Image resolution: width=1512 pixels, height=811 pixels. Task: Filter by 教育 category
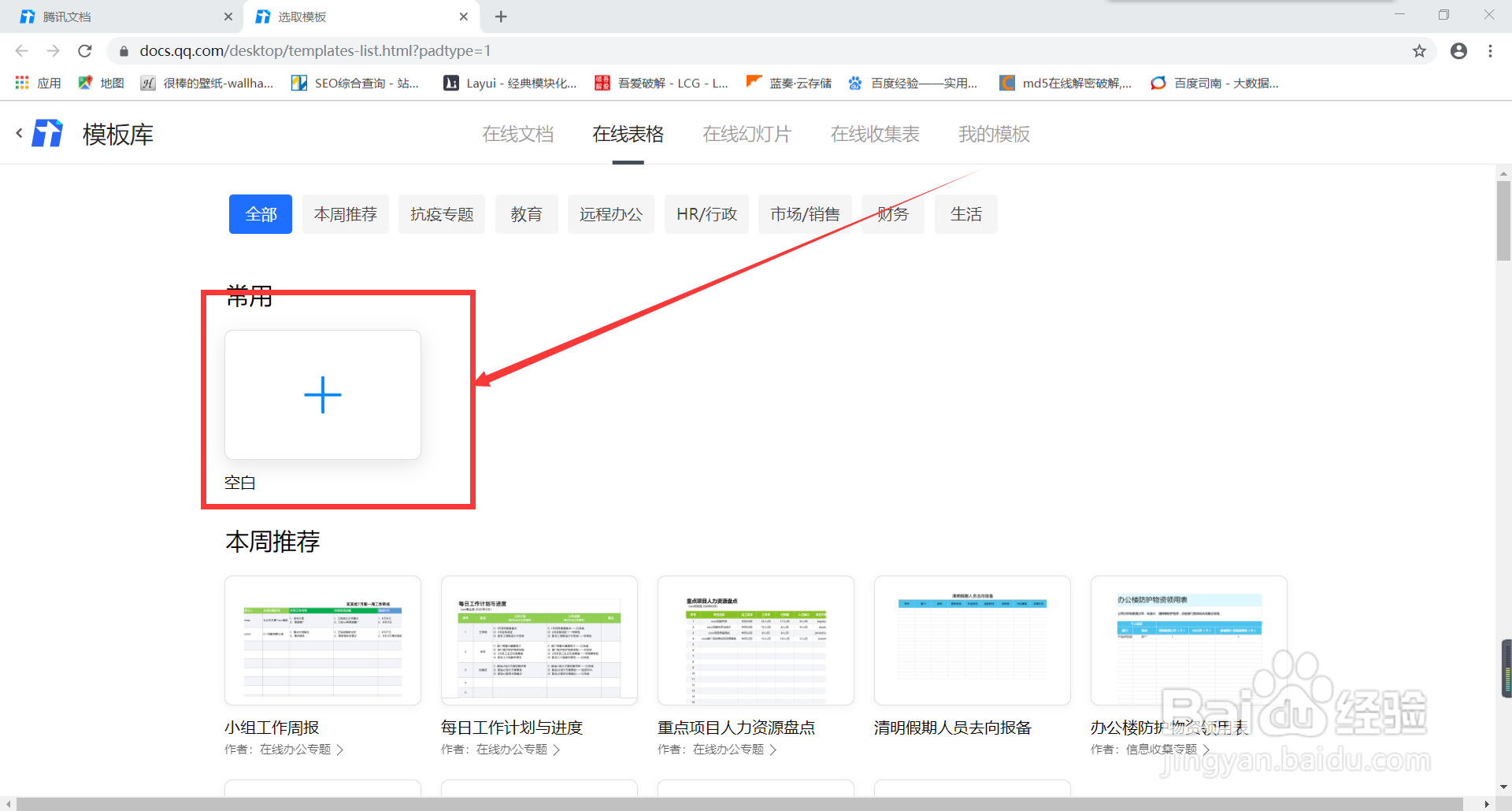tap(527, 214)
